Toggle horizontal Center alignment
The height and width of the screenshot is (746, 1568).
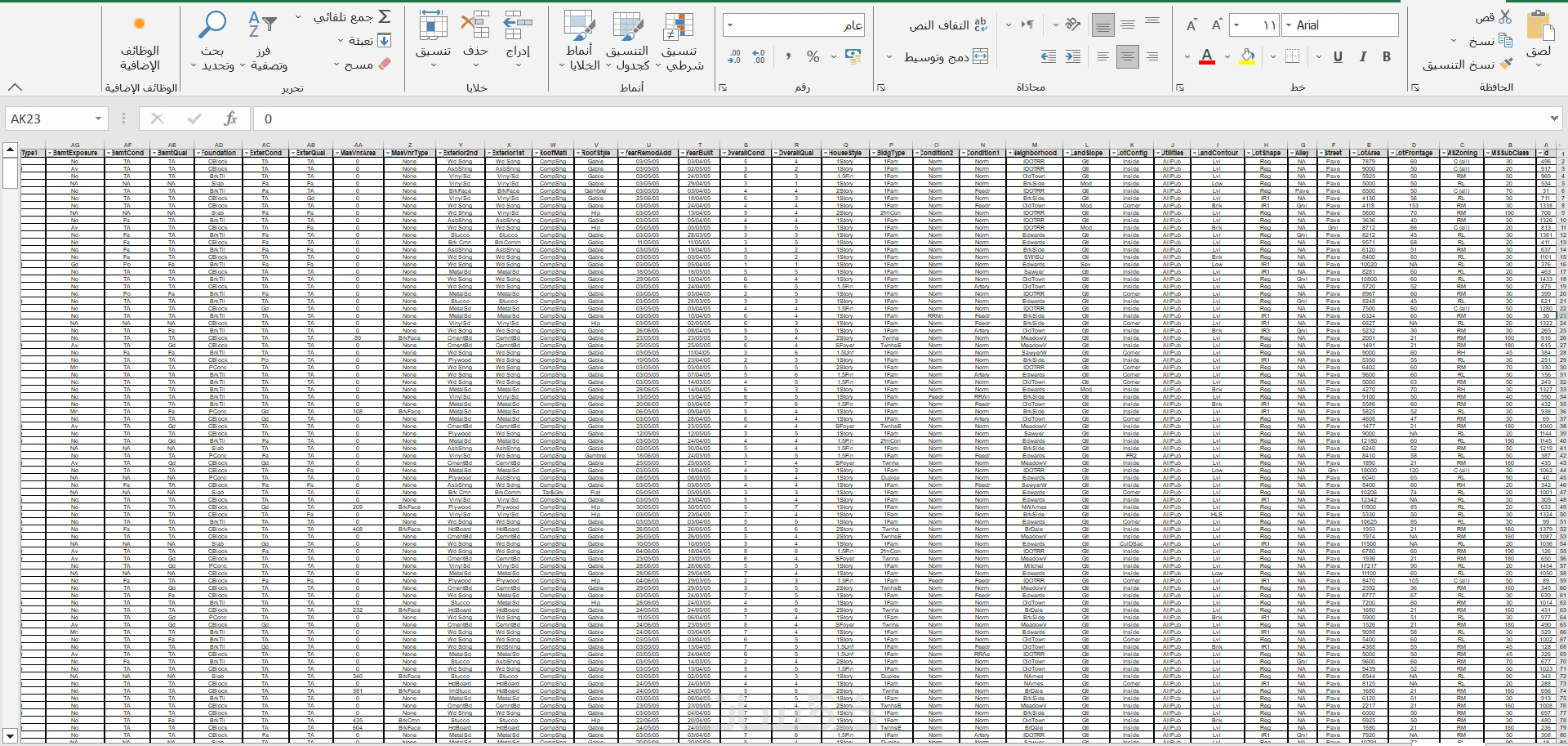point(1128,56)
